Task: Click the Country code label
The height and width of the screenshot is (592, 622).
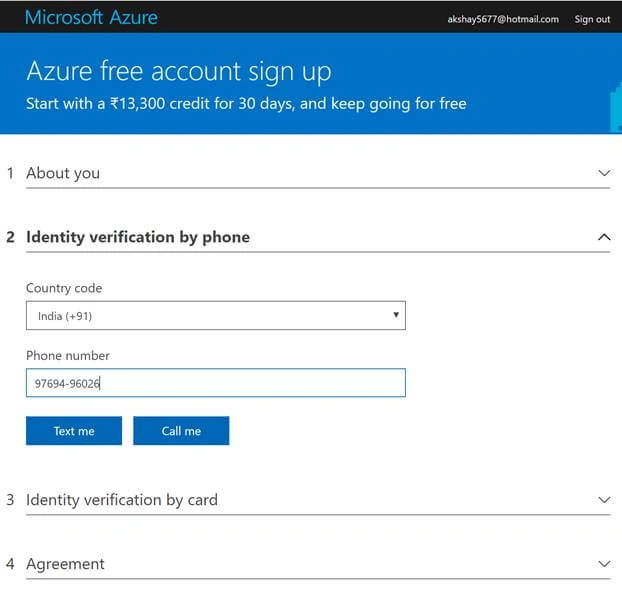Action: point(64,288)
